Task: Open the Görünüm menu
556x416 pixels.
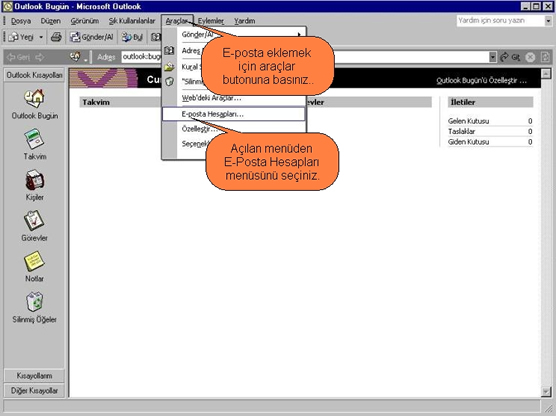Action: tap(84, 21)
